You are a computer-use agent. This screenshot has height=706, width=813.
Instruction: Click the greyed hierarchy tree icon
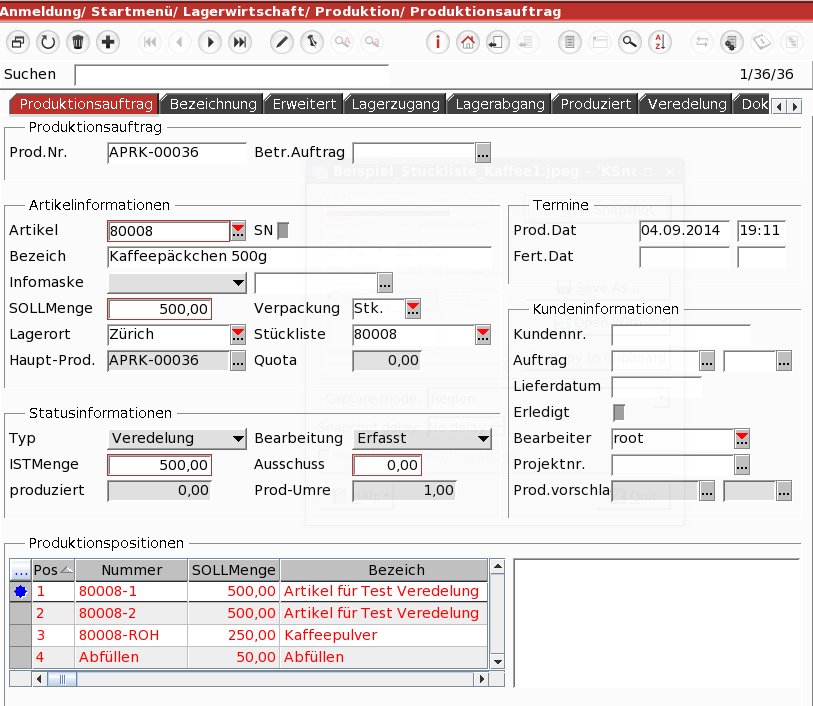(792, 42)
